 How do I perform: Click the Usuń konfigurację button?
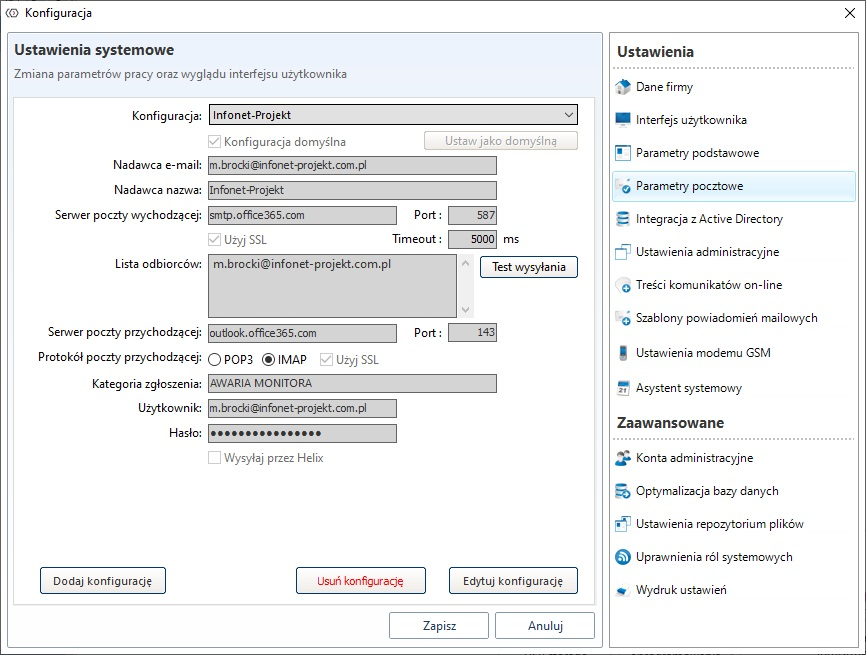[x=360, y=580]
